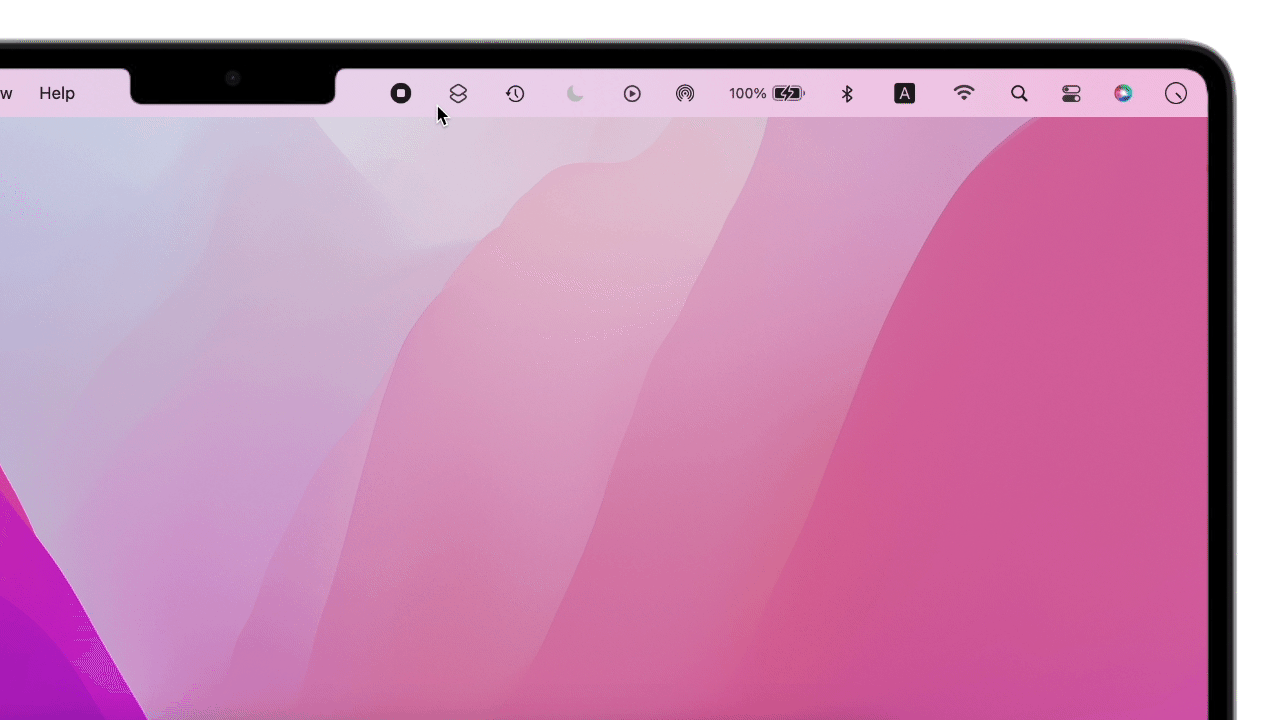Open the Now Playing play icon
The width and height of the screenshot is (1280, 720).
(632, 93)
